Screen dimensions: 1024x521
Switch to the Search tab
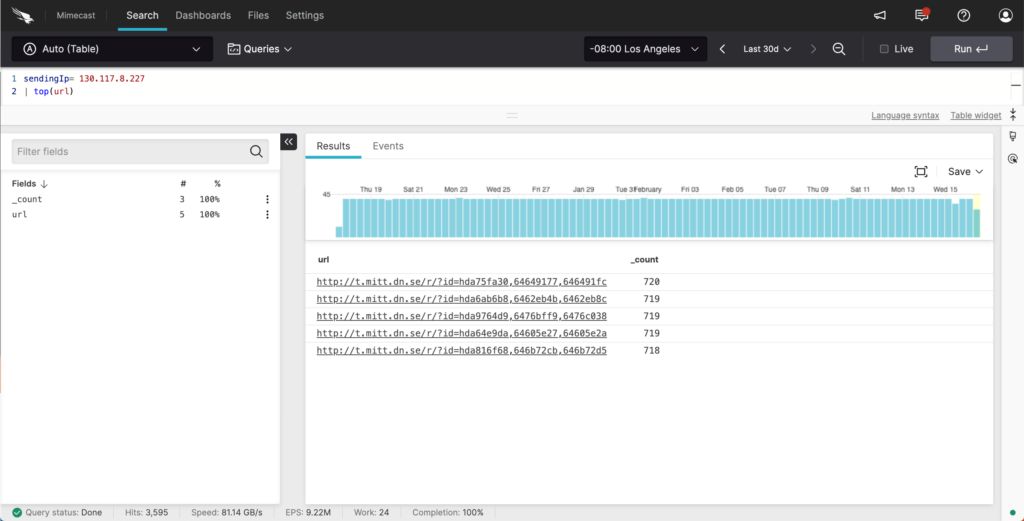pos(142,15)
